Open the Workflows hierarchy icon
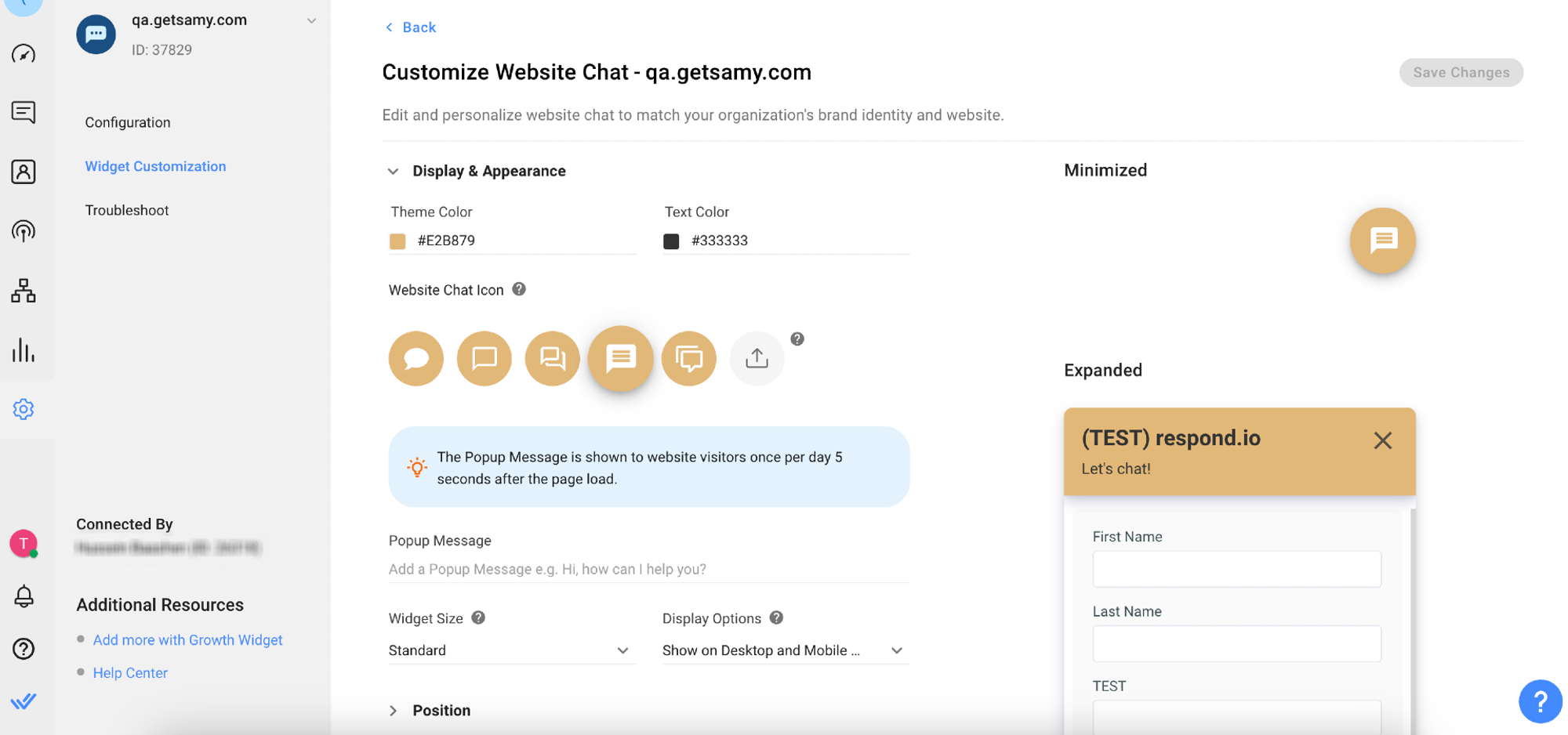 (x=24, y=291)
